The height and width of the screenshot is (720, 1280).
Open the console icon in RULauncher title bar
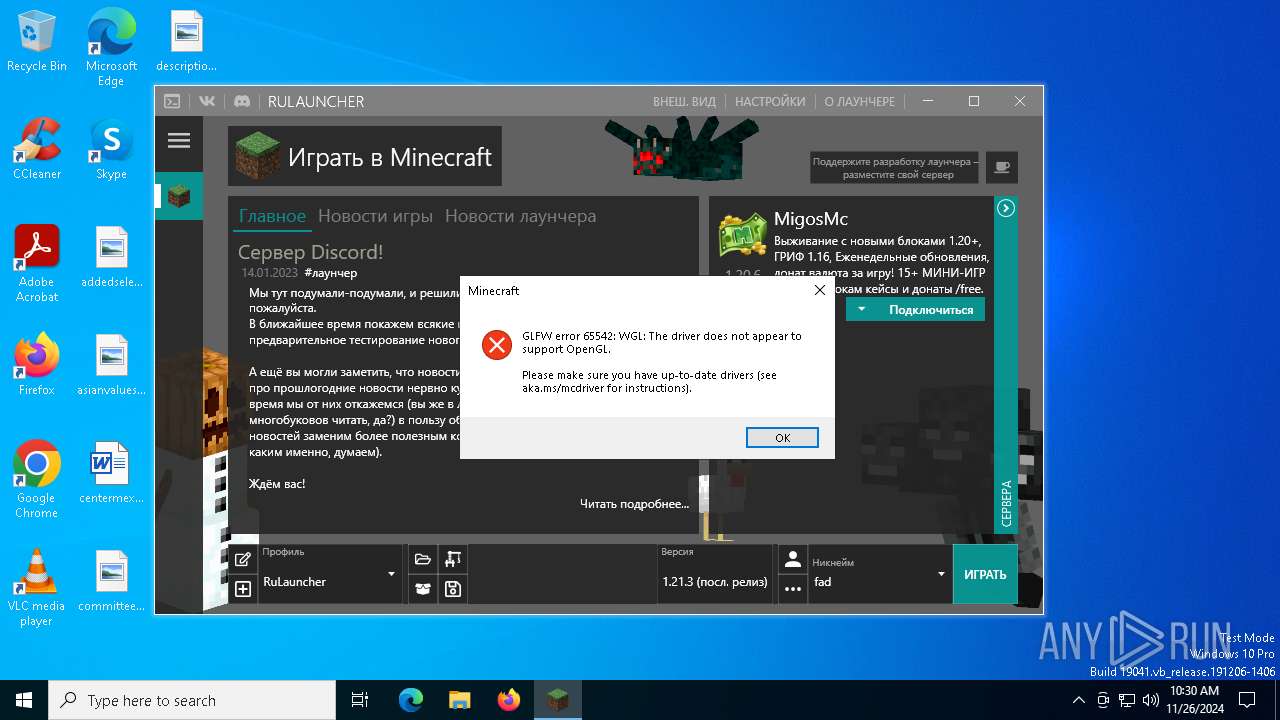172,101
